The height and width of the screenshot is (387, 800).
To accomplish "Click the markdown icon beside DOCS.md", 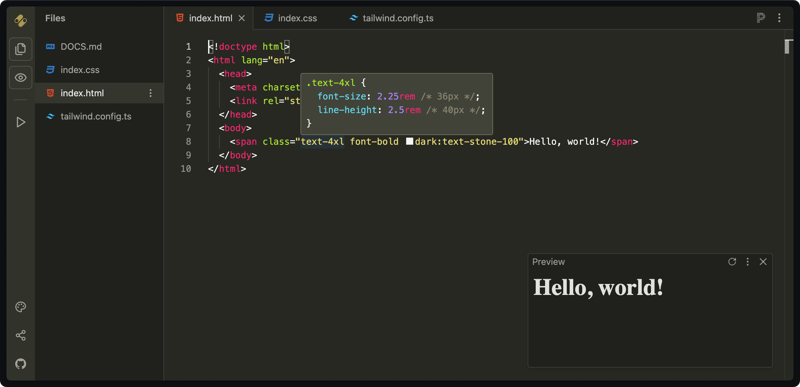I will click(x=50, y=46).
